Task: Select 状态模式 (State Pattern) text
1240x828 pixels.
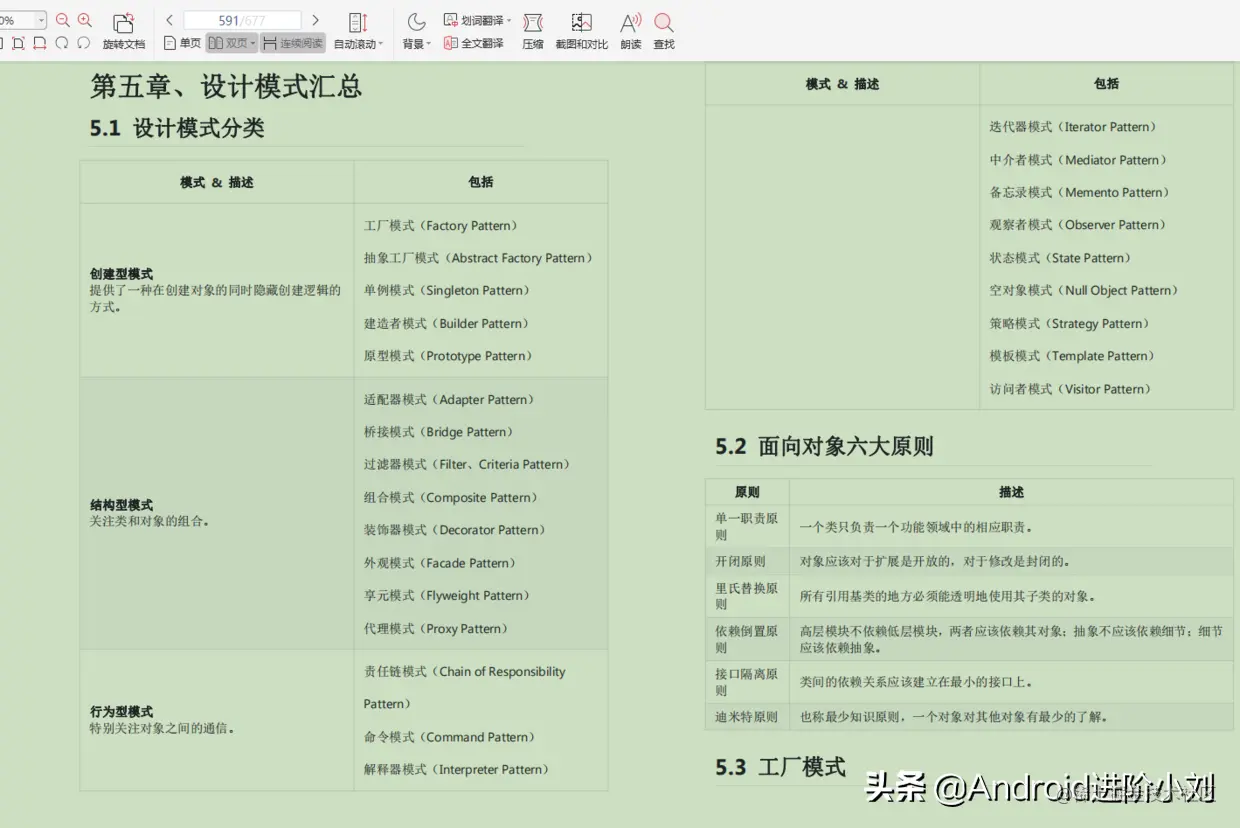Action: (1061, 258)
